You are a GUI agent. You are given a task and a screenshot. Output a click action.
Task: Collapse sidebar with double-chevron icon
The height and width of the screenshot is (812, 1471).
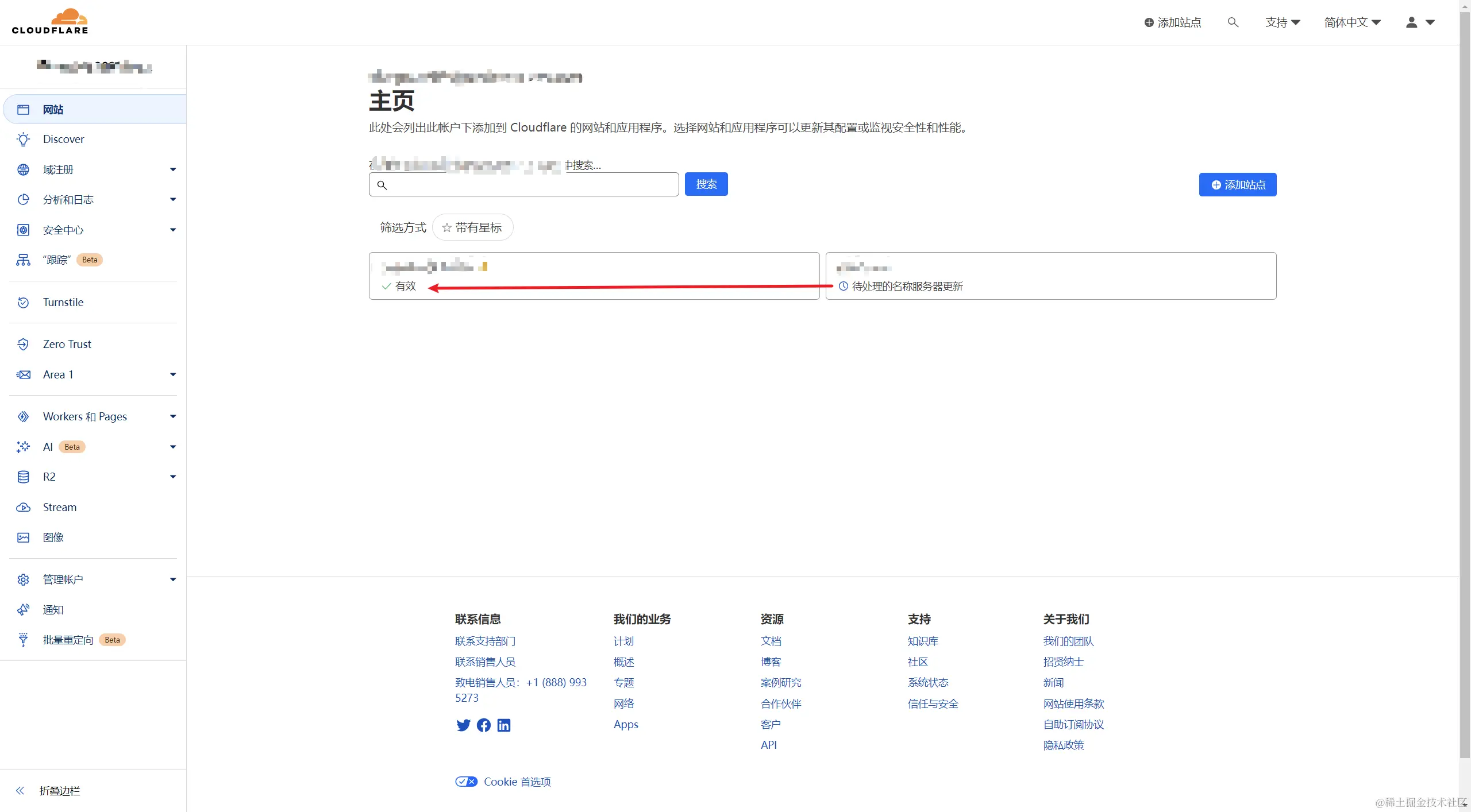pyautogui.click(x=21, y=791)
